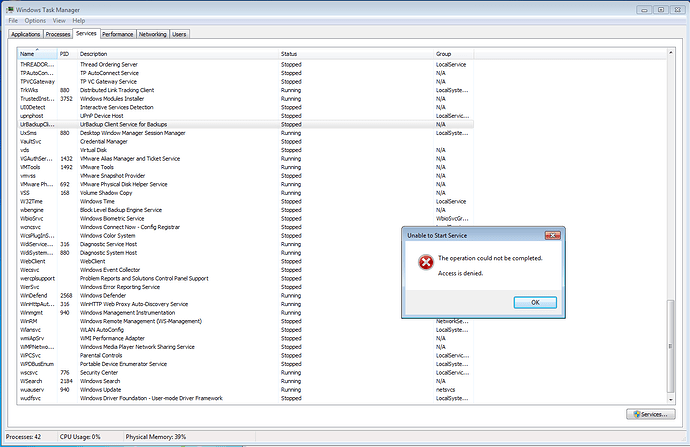Viewport: 690px width, 447px height.
Task: Close the Windows Task Manager window
Action: (x=678, y=10)
